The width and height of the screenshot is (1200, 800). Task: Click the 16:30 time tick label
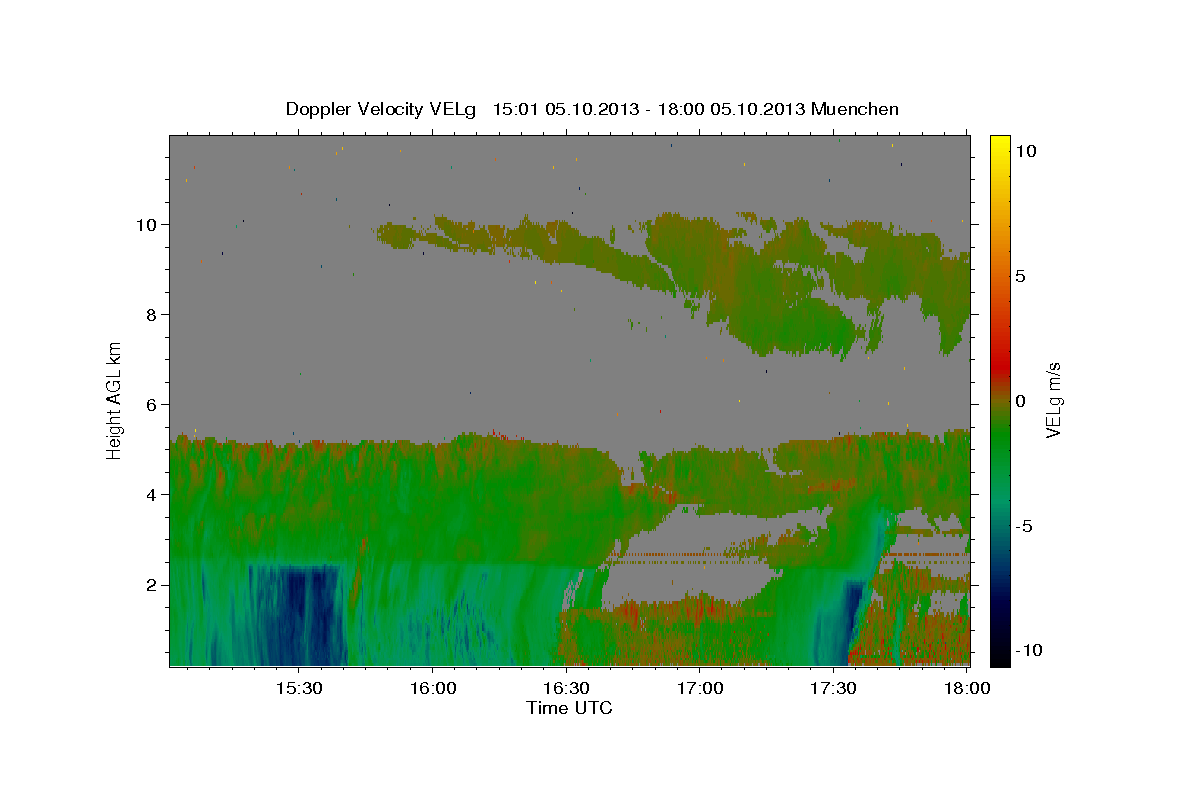point(566,688)
